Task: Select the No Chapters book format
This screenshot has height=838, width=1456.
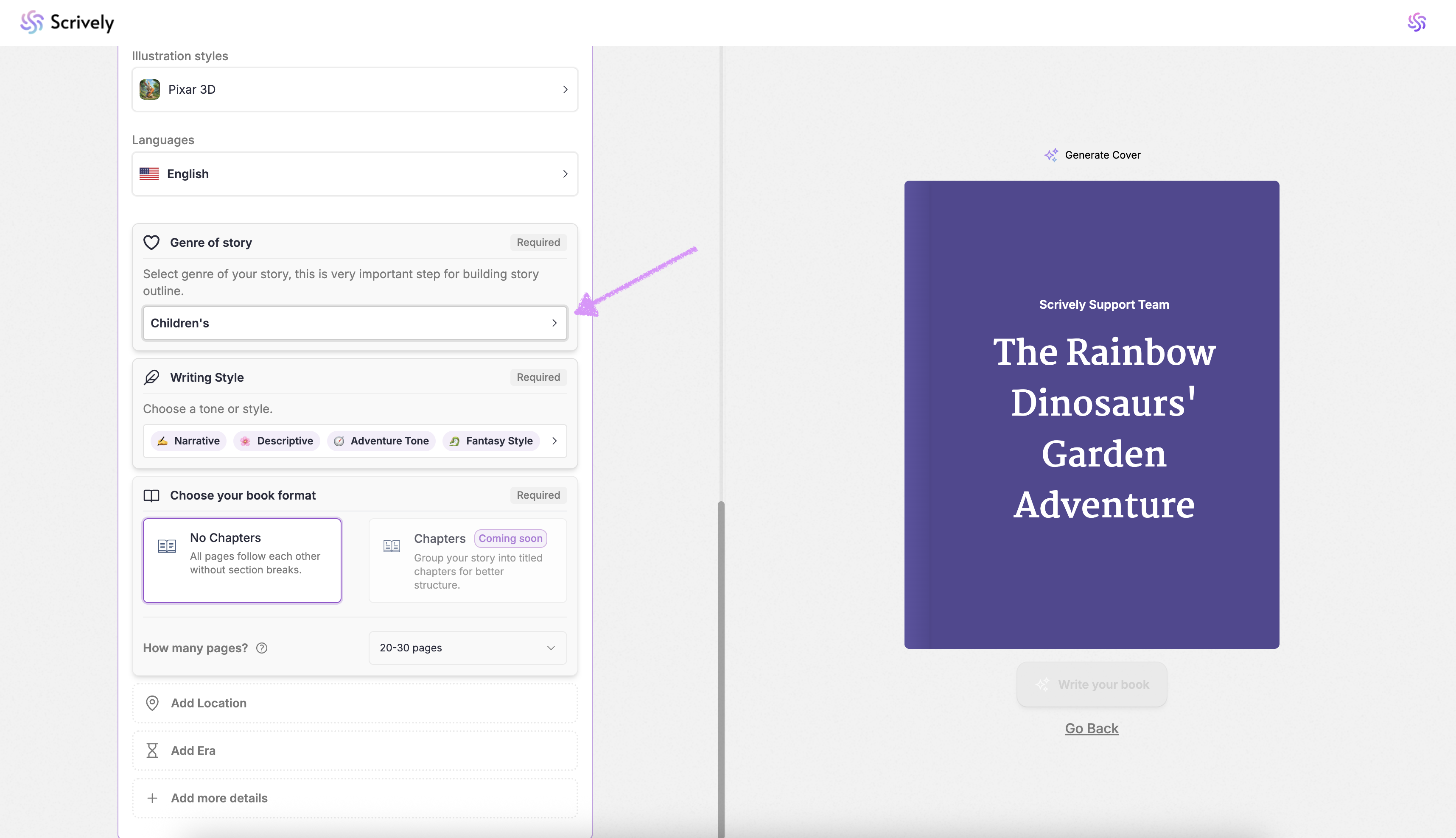Action: click(242, 560)
